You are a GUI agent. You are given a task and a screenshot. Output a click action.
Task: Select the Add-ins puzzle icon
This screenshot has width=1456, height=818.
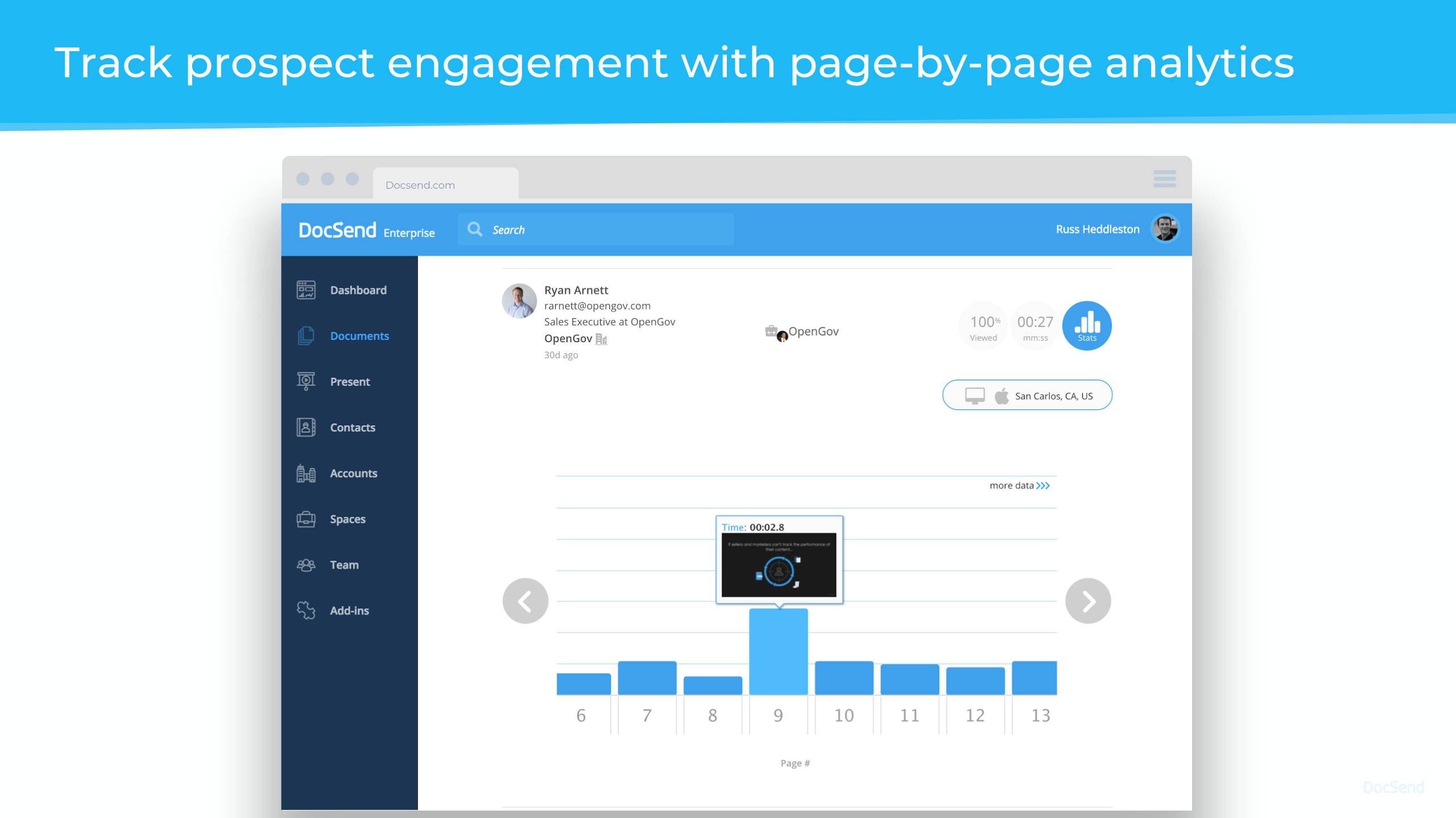click(x=306, y=611)
